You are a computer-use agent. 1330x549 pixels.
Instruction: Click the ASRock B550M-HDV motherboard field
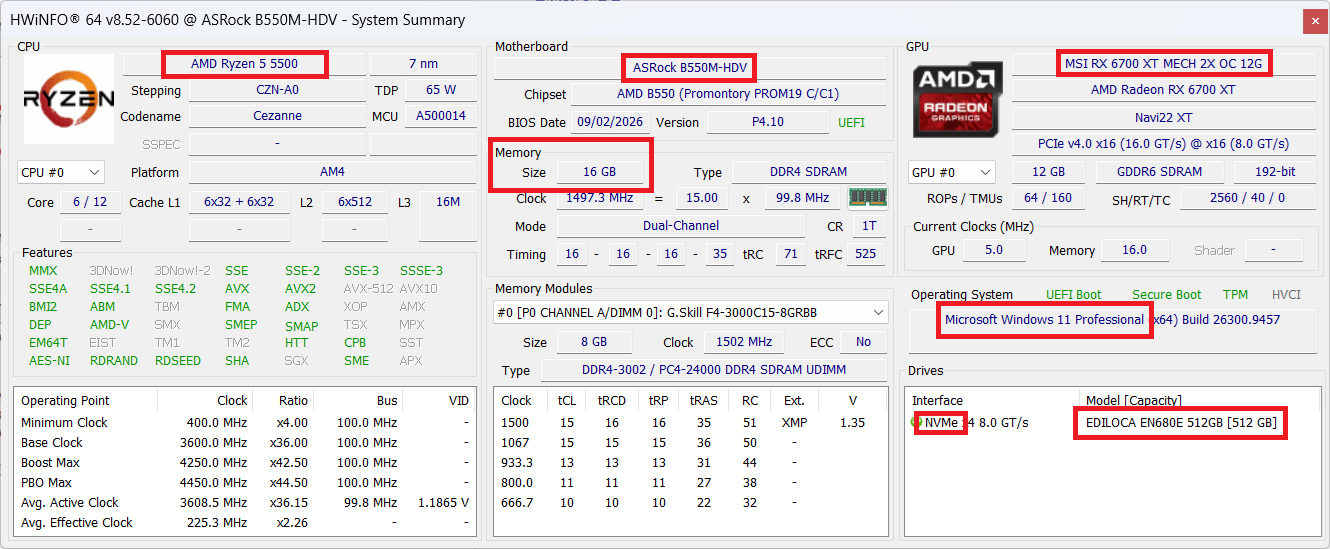coord(690,68)
